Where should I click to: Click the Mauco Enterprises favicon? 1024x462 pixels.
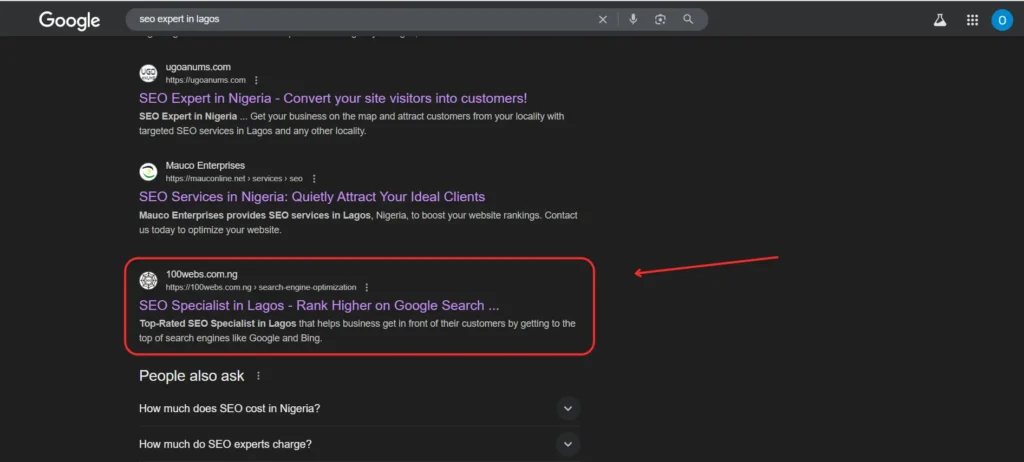[148, 172]
